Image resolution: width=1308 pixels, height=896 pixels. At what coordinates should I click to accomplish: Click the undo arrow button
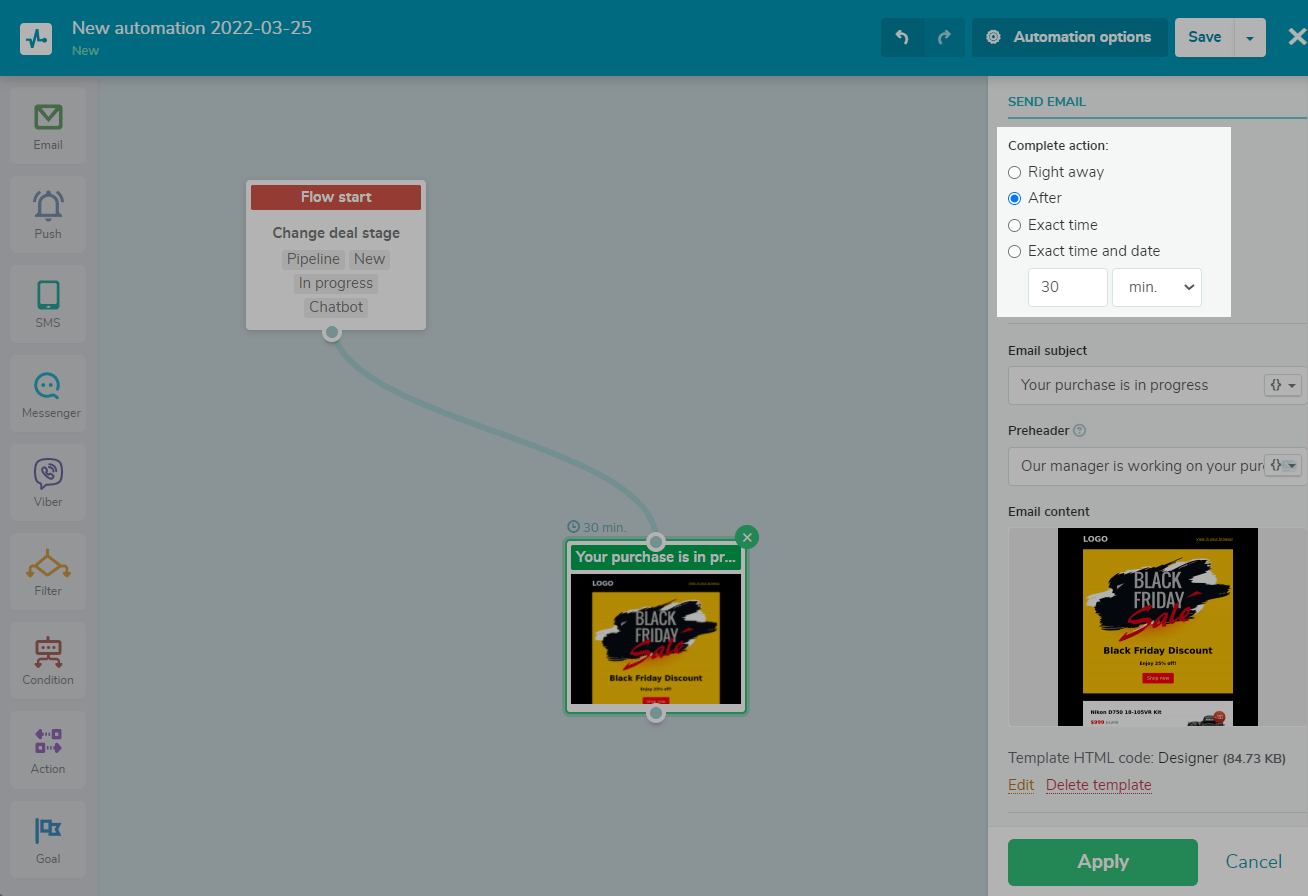pos(902,37)
